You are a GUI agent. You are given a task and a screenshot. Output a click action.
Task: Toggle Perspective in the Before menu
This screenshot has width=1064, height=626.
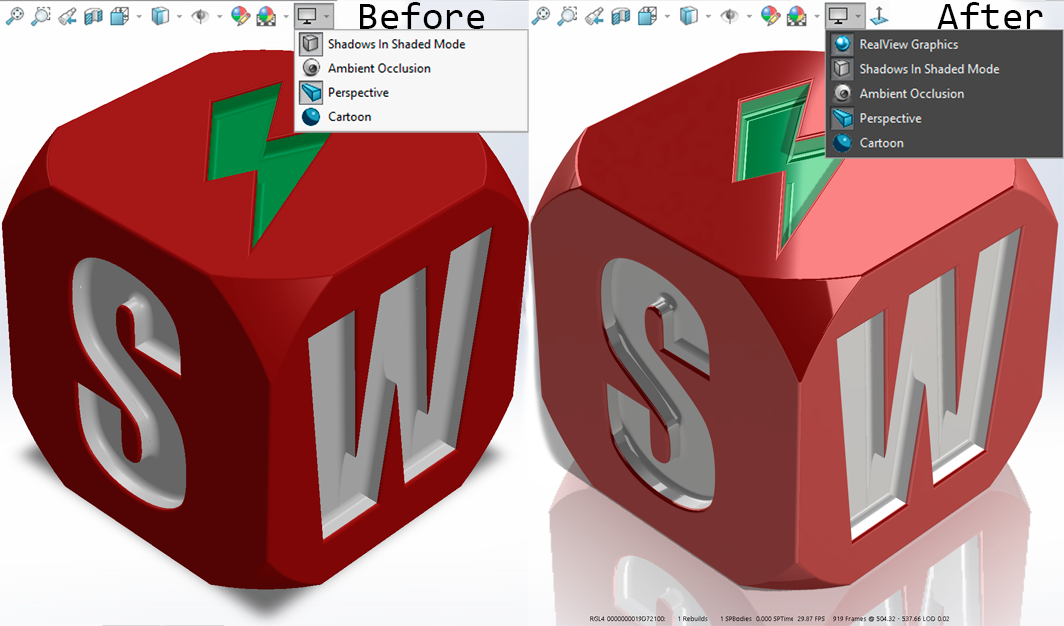pos(411,92)
